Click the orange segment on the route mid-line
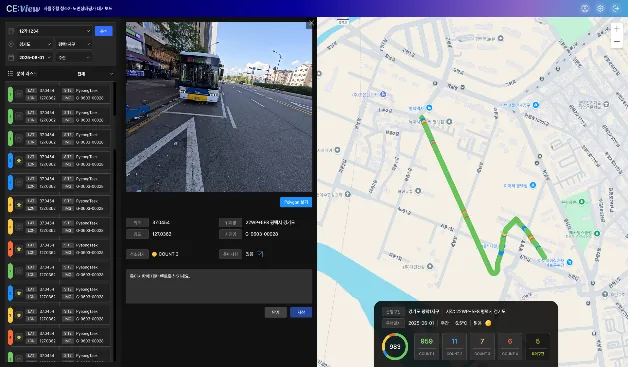 click(x=465, y=213)
